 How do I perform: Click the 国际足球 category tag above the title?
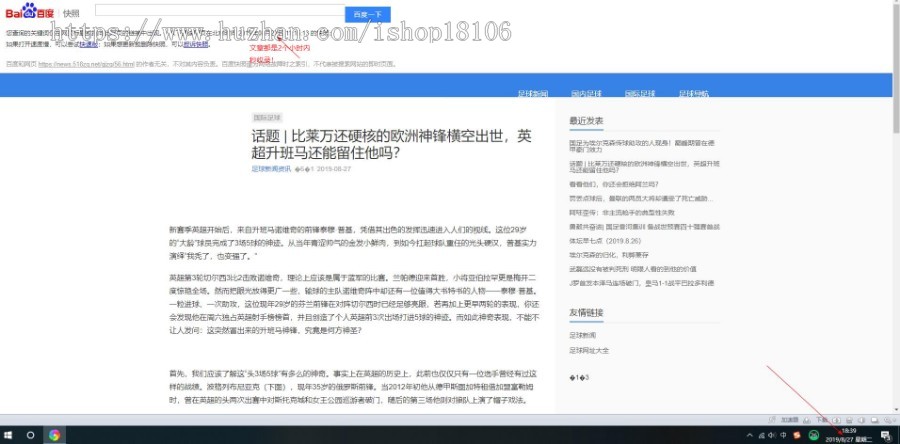267,118
